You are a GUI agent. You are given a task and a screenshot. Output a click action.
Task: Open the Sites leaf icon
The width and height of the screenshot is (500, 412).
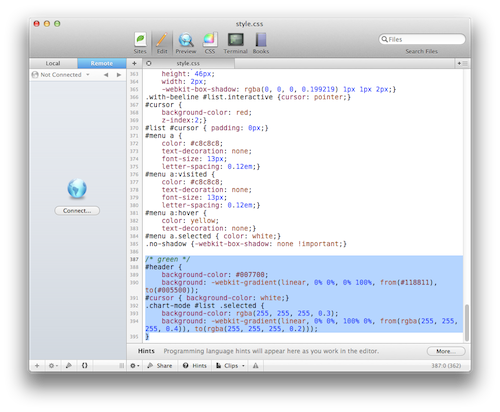[140, 40]
